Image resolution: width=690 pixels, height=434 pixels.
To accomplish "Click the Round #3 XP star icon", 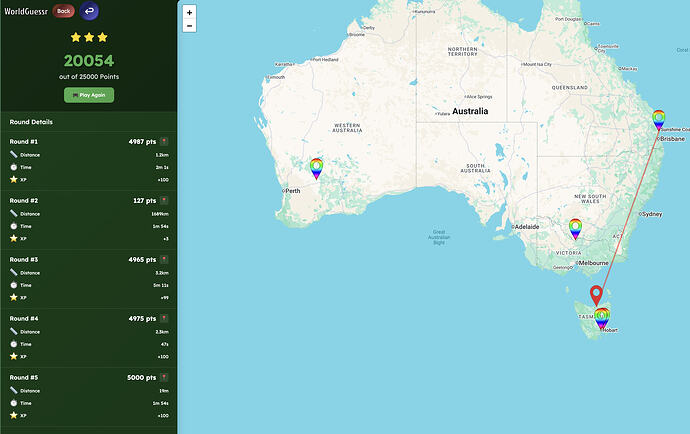I will [14, 297].
